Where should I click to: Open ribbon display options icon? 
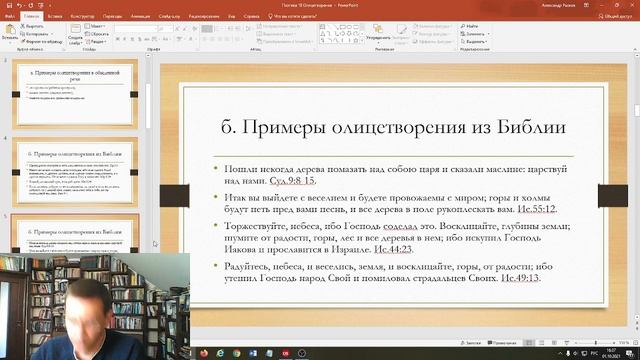pos(586,5)
